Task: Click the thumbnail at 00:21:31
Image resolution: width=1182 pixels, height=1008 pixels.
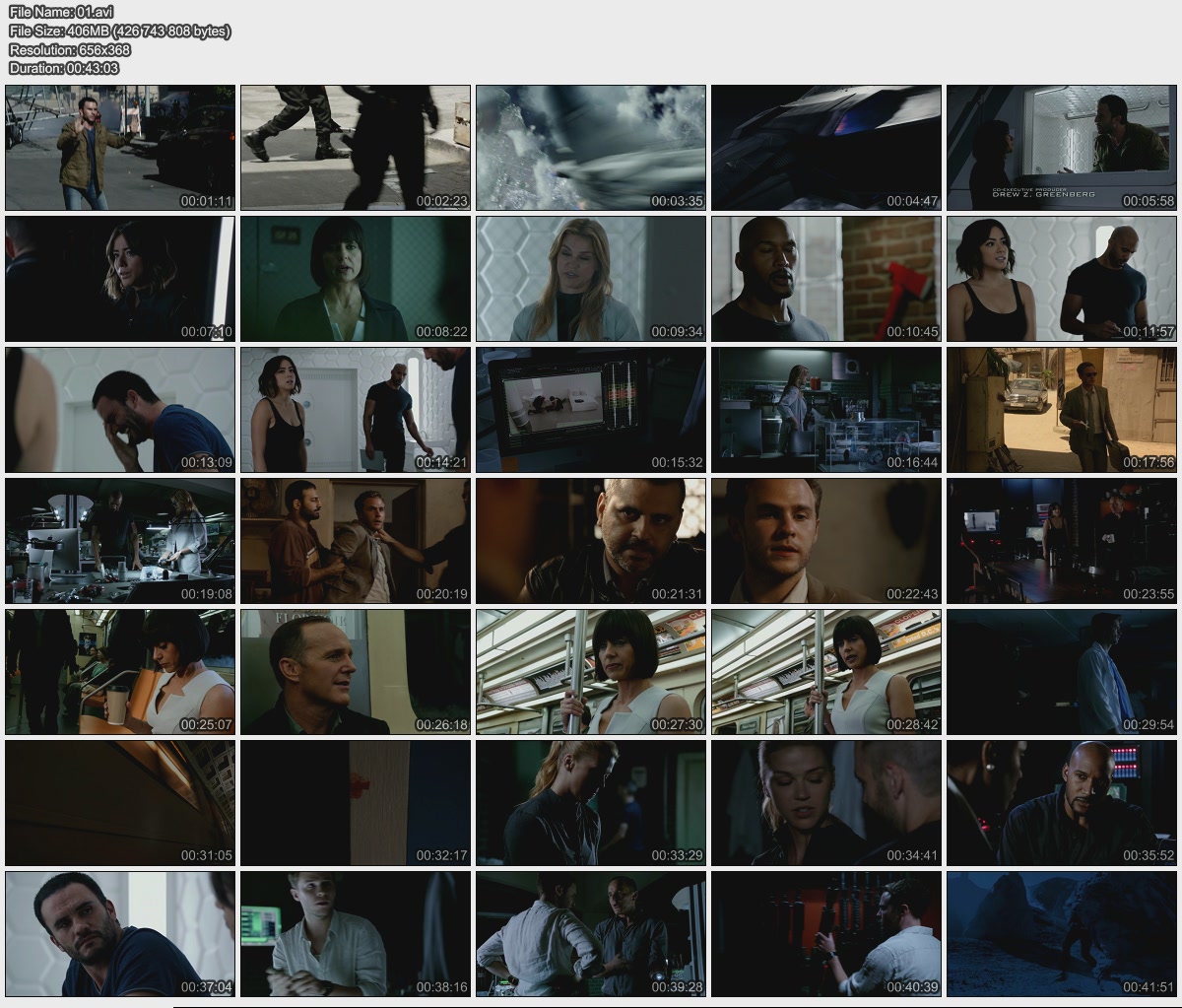Action: [x=591, y=541]
